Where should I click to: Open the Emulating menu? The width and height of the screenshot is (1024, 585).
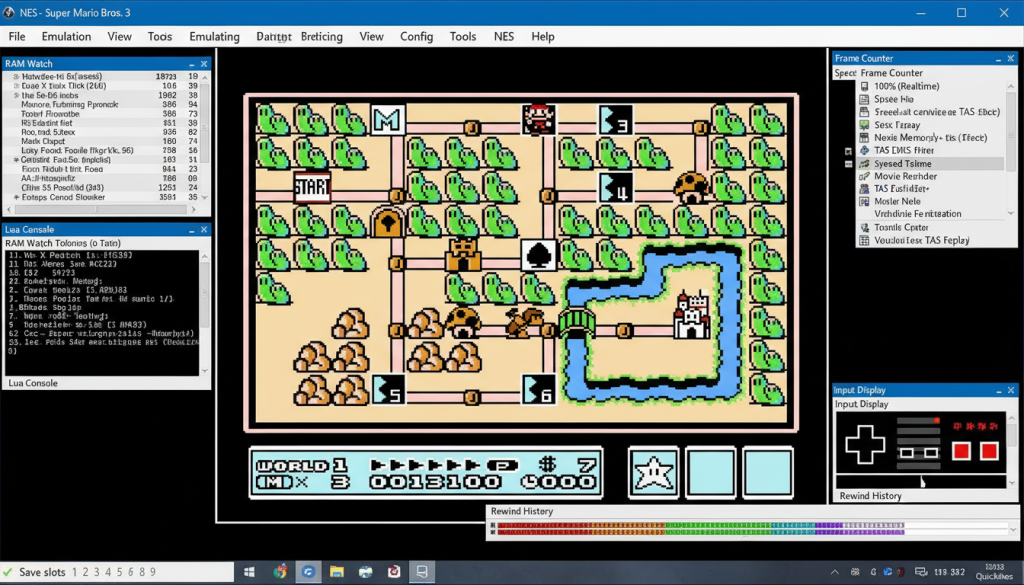[x=214, y=37]
